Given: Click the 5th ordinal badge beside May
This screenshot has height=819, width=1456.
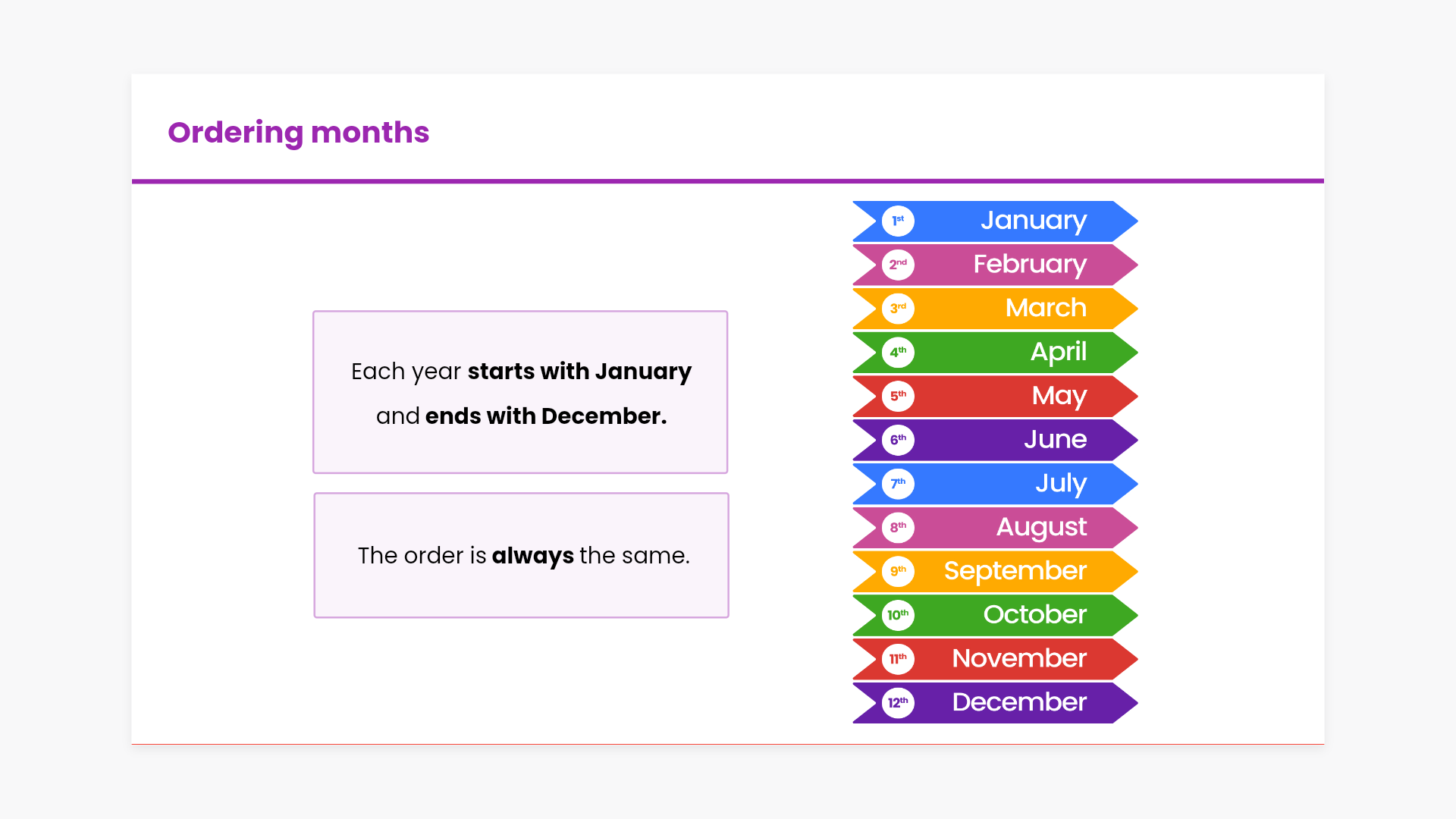Looking at the screenshot, I should tap(898, 396).
